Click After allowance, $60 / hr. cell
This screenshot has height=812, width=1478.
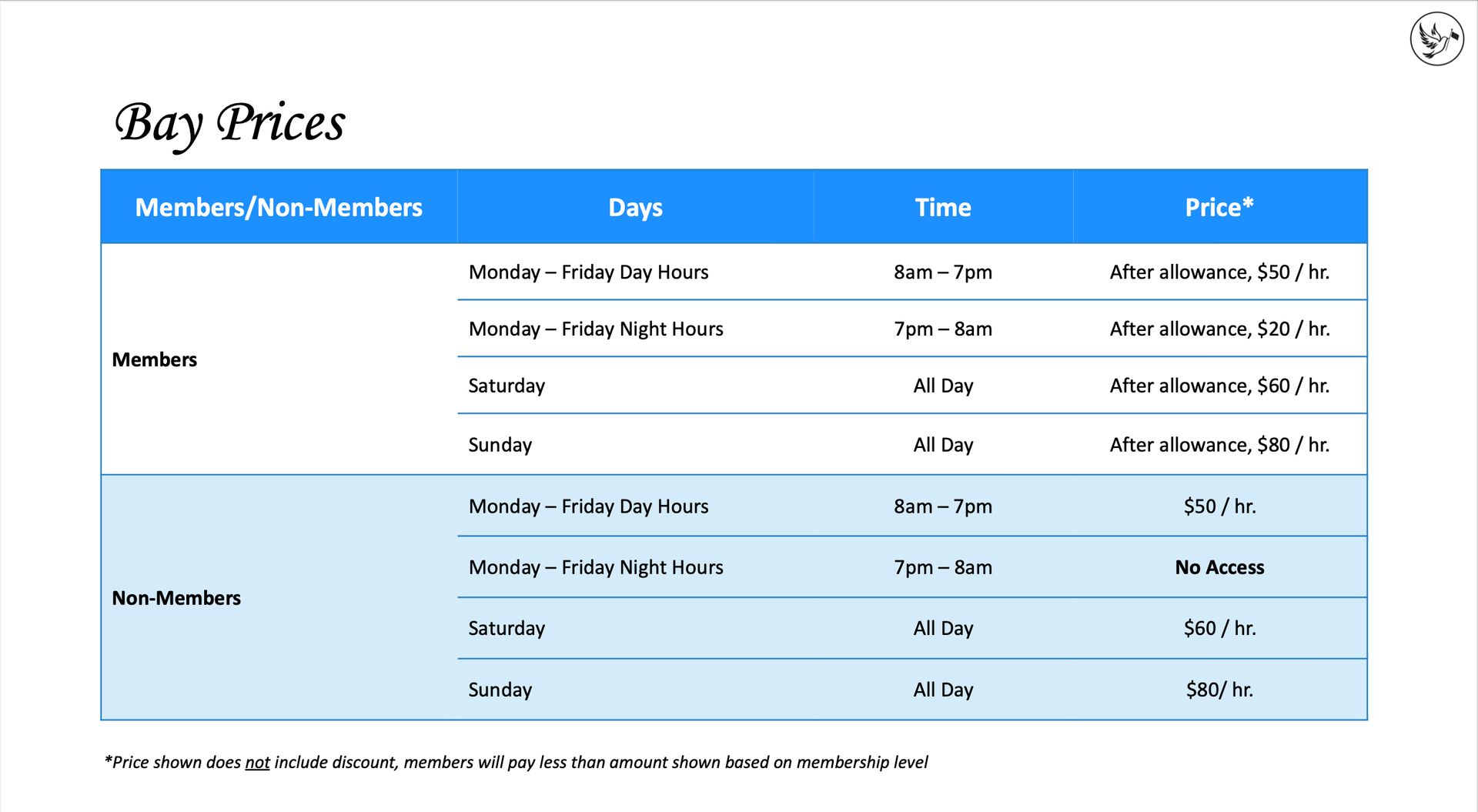click(x=1219, y=386)
